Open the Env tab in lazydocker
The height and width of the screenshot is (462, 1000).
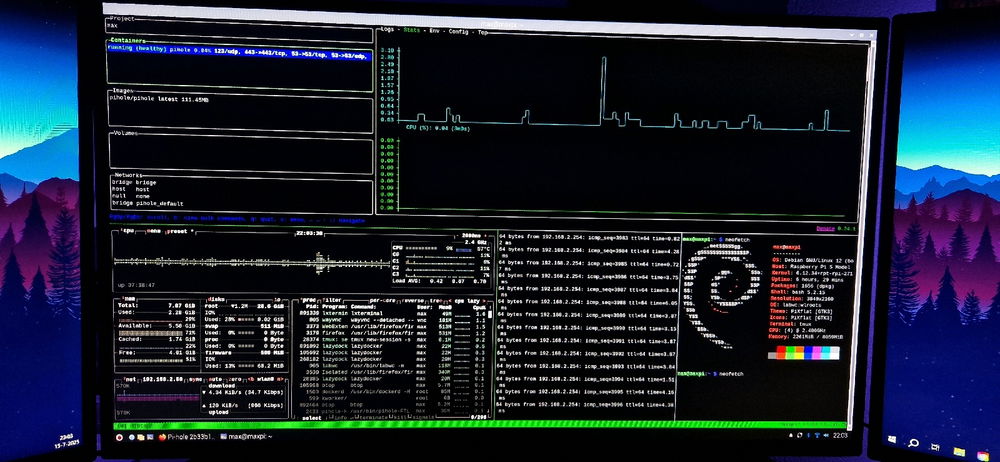point(434,31)
